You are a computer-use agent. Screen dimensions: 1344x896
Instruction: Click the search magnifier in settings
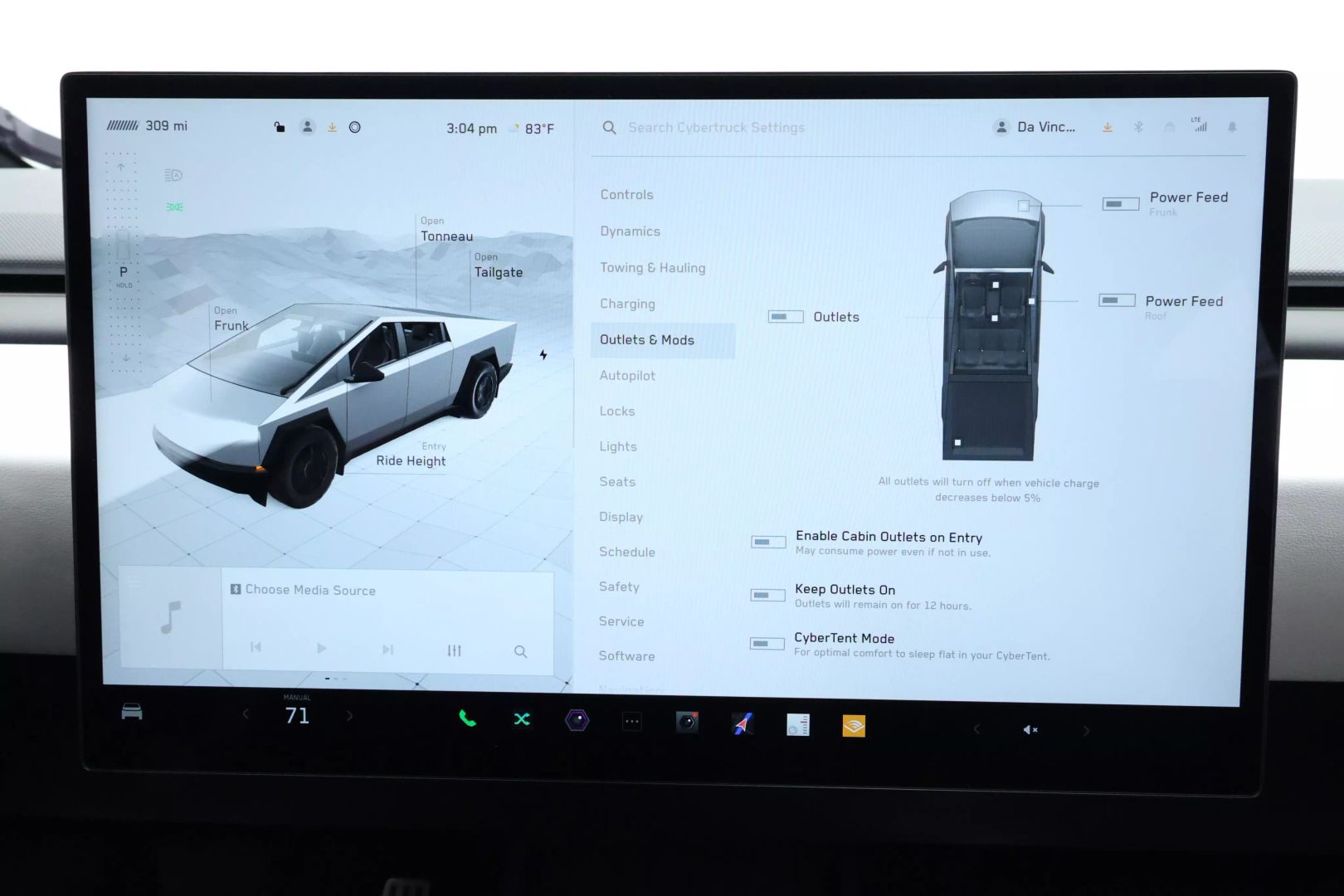pos(609,128)
